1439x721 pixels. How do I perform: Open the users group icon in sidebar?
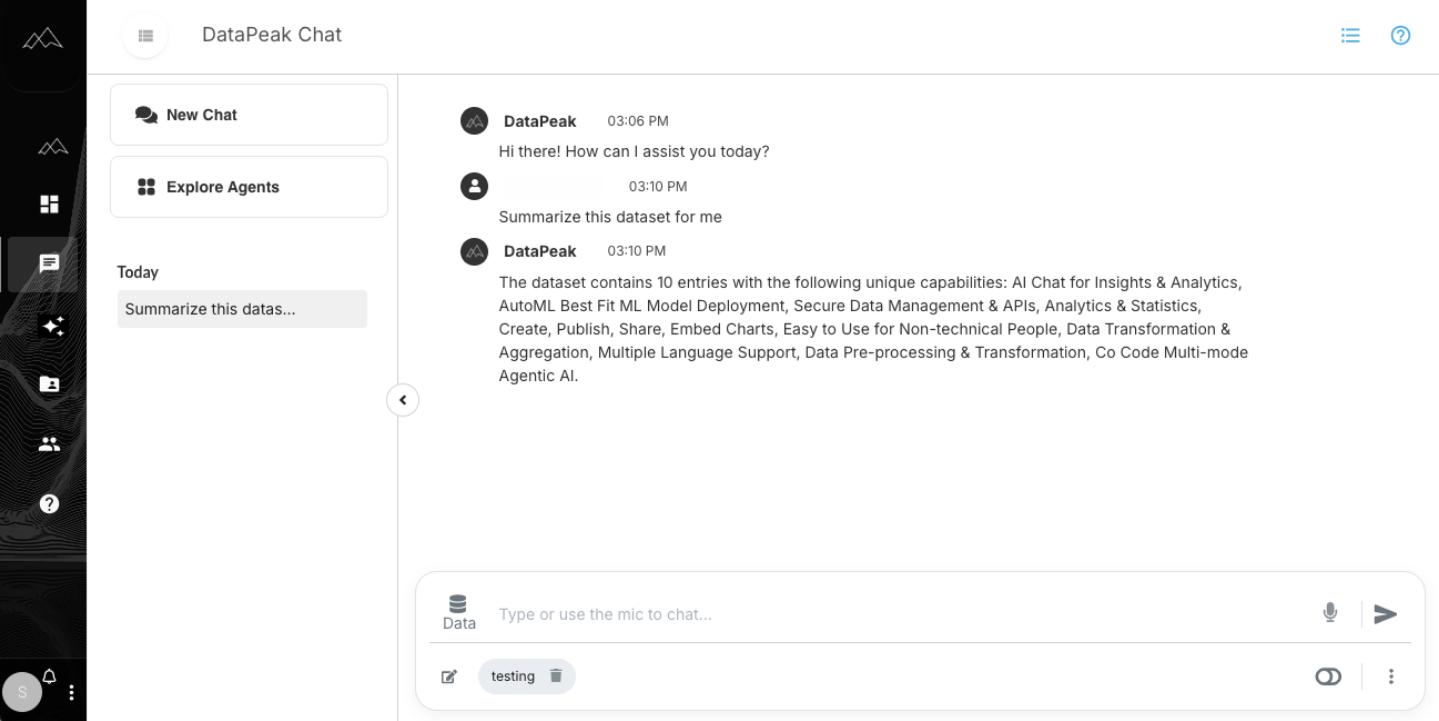[49, 444]
